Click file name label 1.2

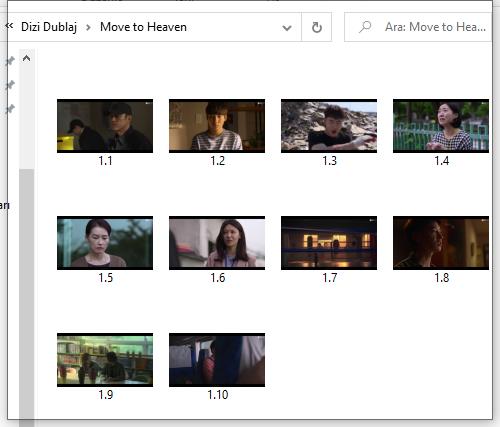point(218,161)
